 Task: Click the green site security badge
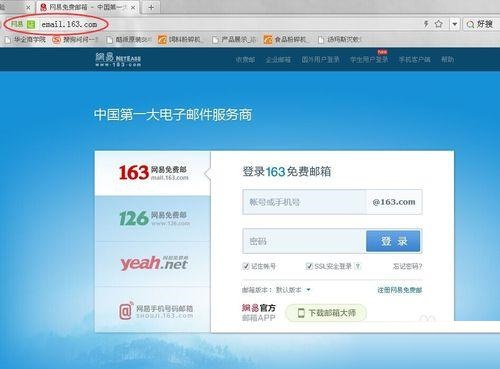[x=31, y=24]
